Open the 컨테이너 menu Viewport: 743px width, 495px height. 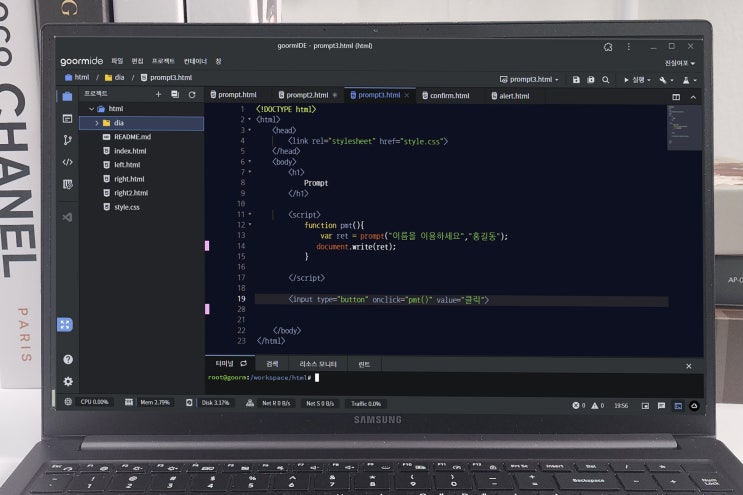(195, 61)
